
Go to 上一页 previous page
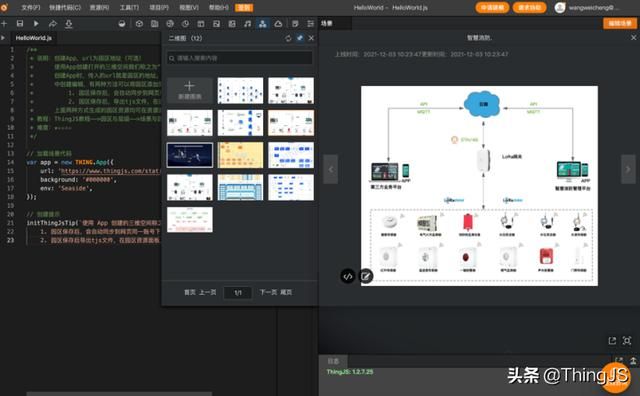coord(208,292)
